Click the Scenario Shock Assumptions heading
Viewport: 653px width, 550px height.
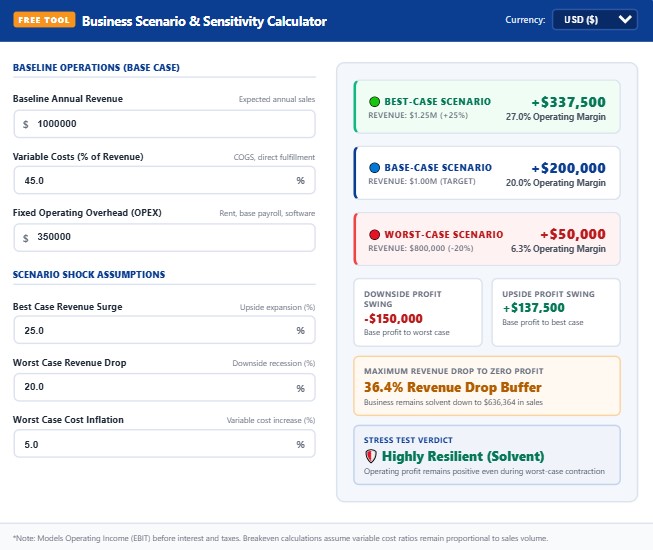tap(89, 275)
